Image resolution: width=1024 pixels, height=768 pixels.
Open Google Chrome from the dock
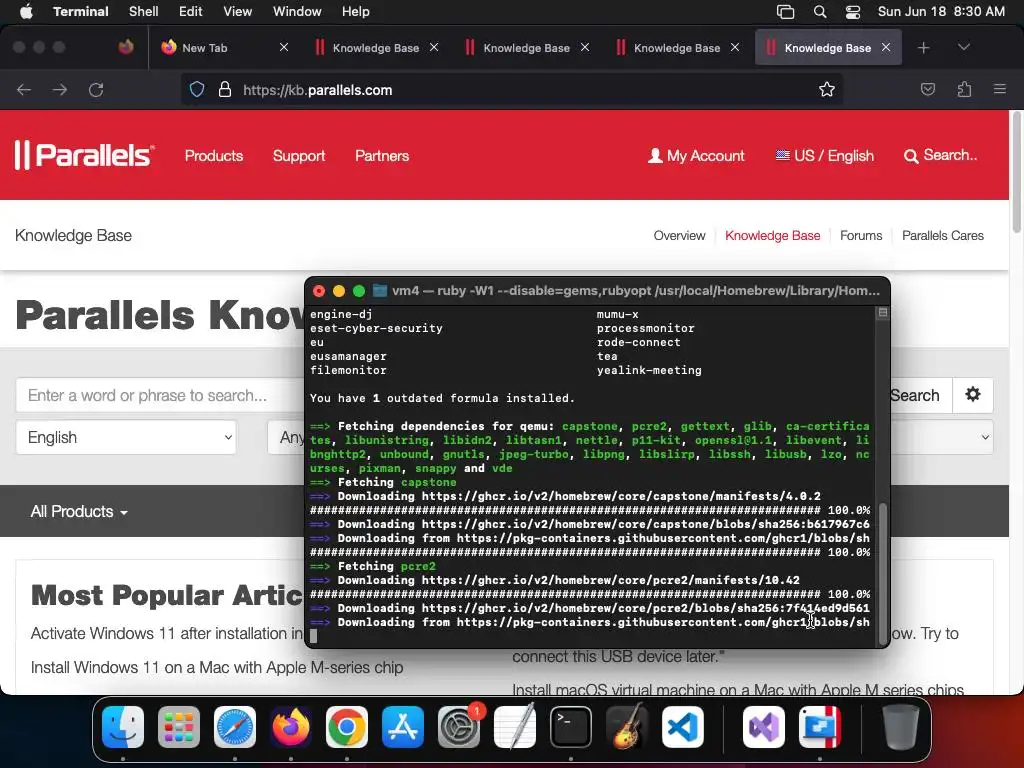[x=347, y=727]
